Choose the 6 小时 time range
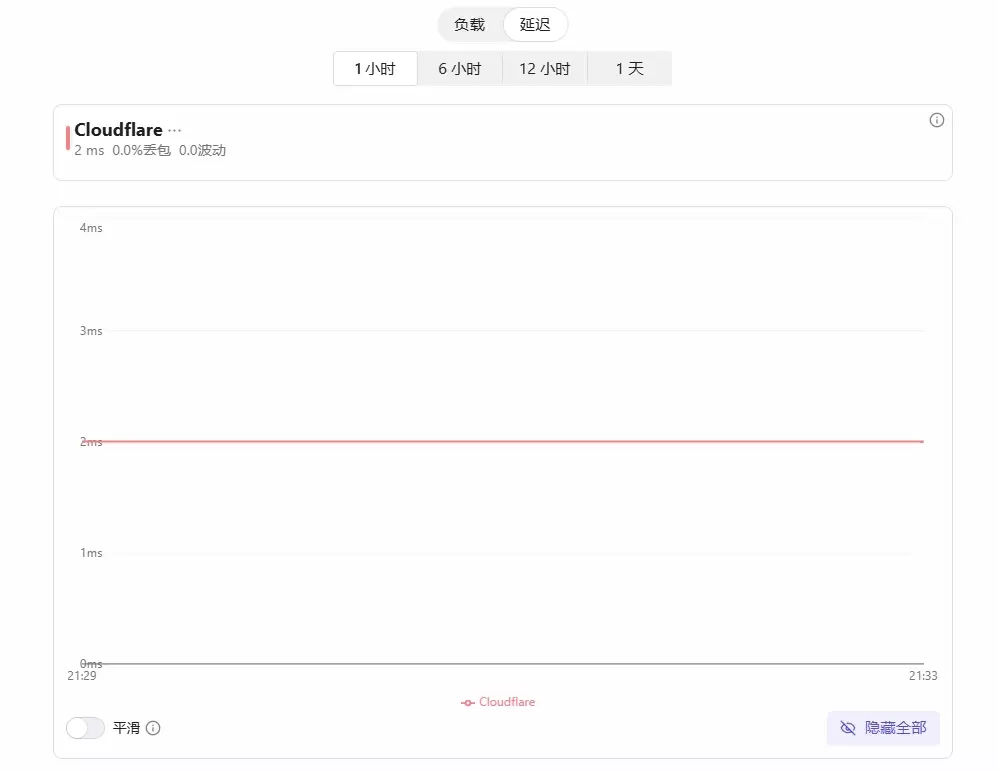This screenshot has height=772, width=998. (x=460, y=69)
